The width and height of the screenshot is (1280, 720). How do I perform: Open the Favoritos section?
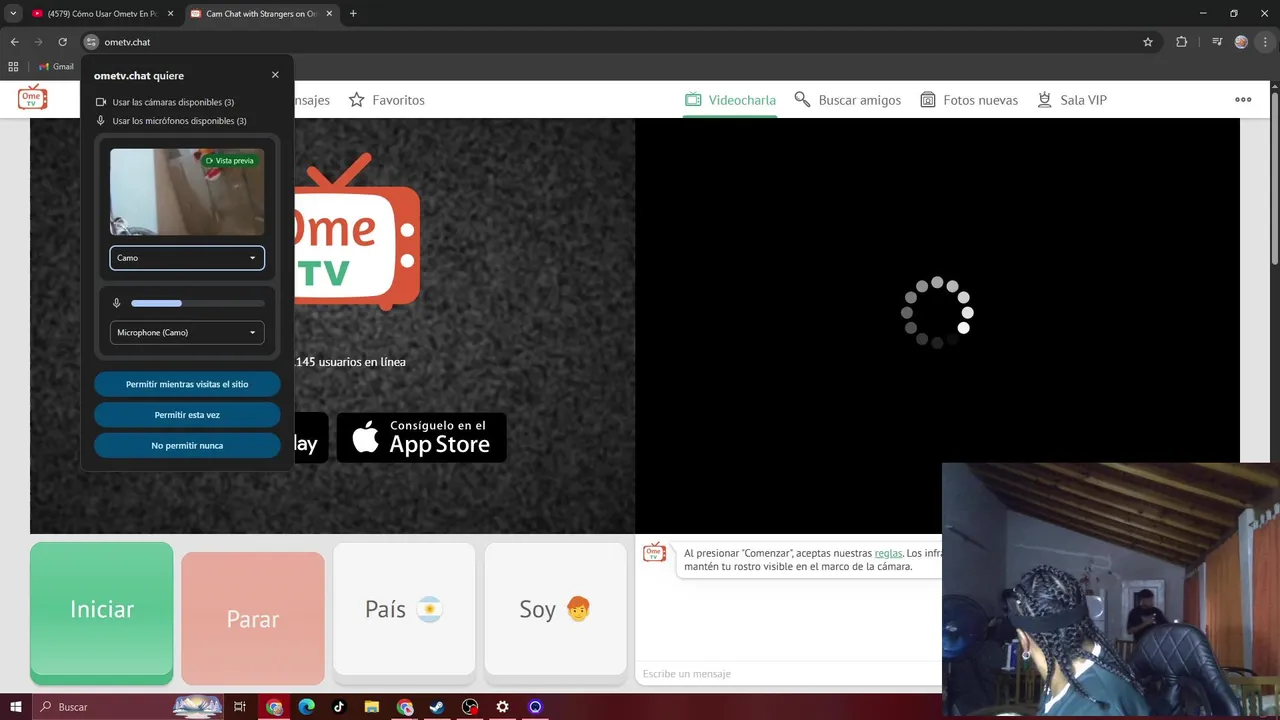click(386, 100)
